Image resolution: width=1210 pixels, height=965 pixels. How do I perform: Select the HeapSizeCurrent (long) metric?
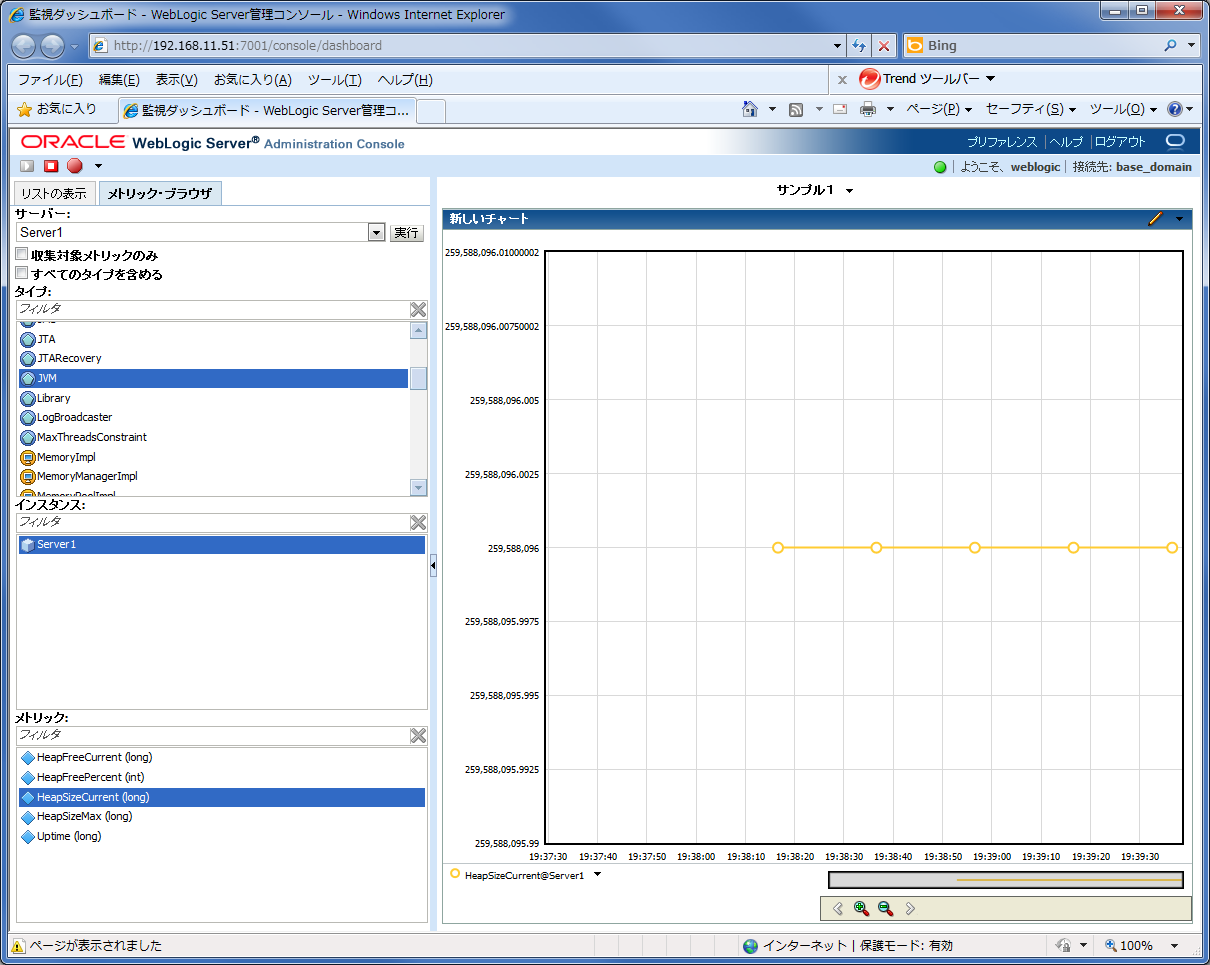[x=222, y=797]
